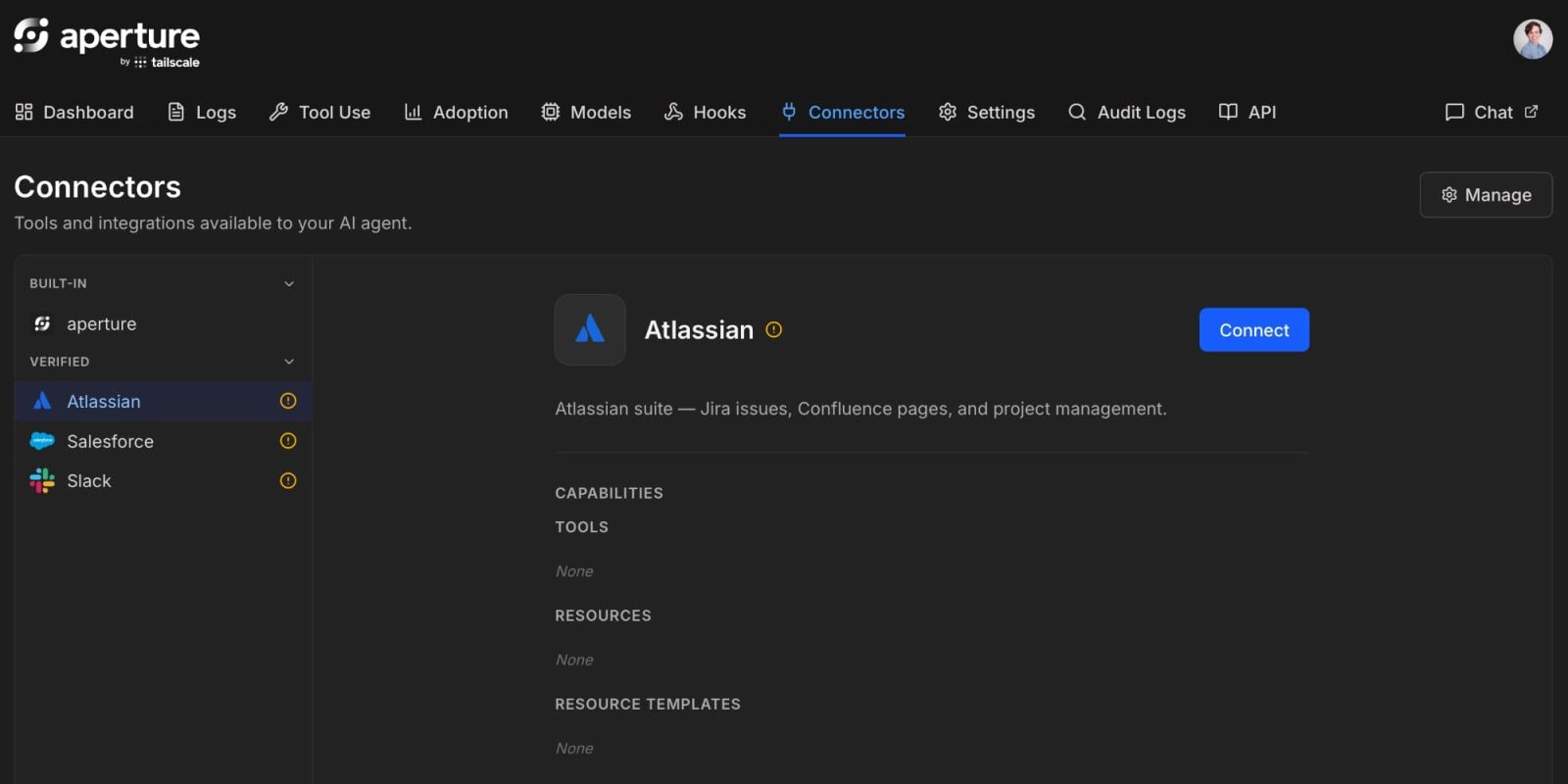Click warning status icon on Atlassian row
Viewport: 1568px width, 784px height.
click(x=288, y=401)
